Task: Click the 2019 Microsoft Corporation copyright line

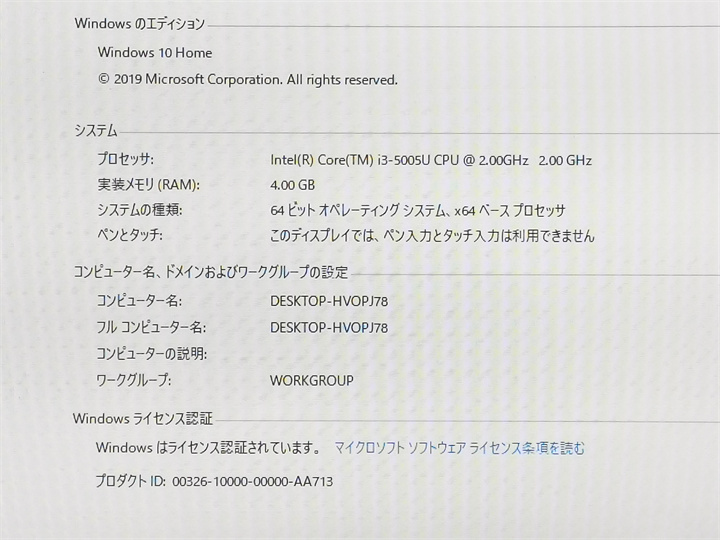Action: coord(248,80)
